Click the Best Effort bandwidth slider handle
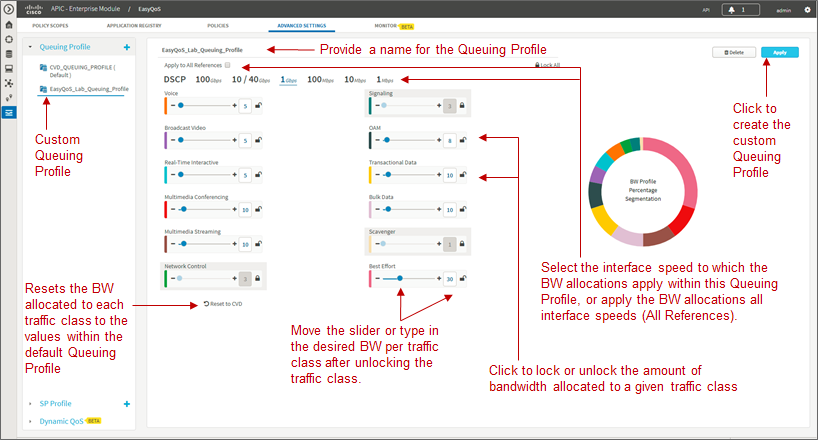This screenshot has height=440, width=820. pyautogui.click(x=400, y=278)
